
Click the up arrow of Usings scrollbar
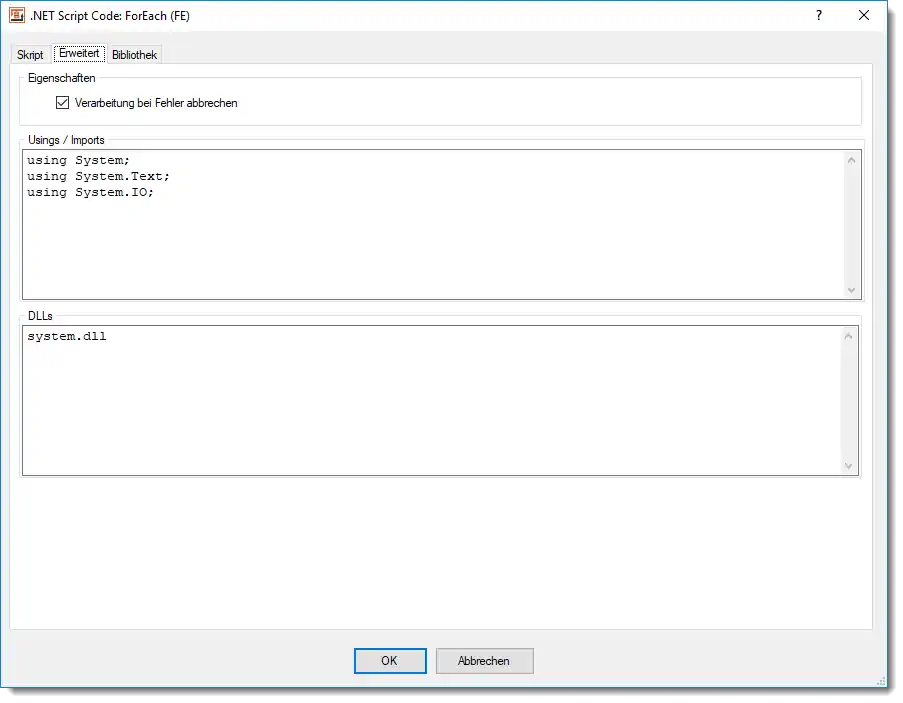coord(851,160)
